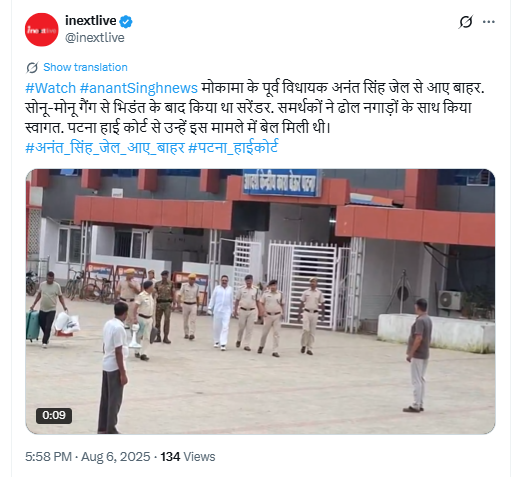Click the man in white in the video
Screen dimensions: 529x477
pos(221,312)
